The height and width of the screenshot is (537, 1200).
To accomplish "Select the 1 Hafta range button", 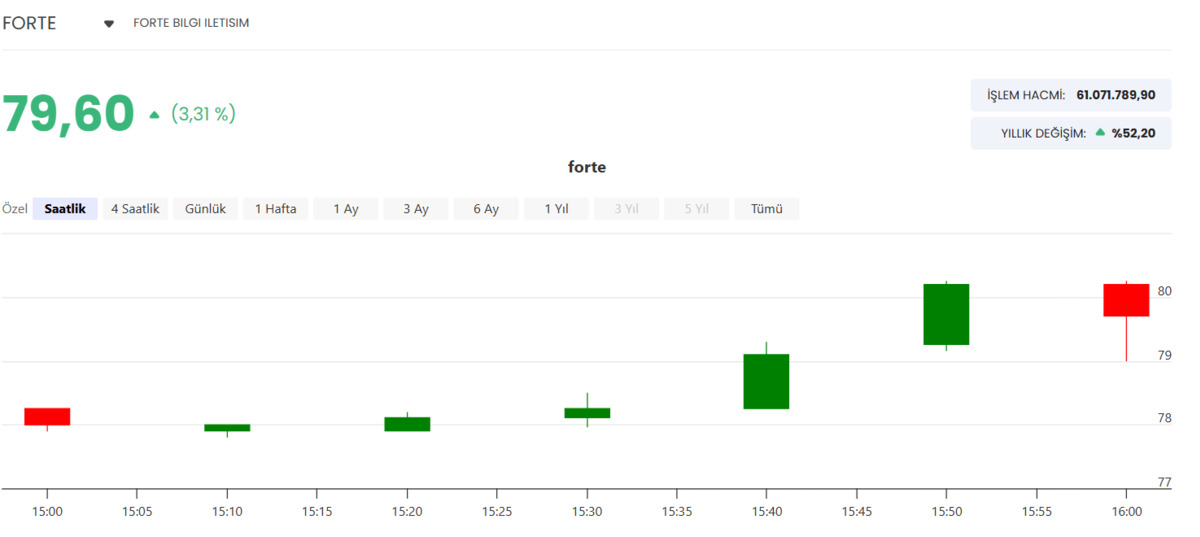I will pyautogui.click(x=276, y=209).
